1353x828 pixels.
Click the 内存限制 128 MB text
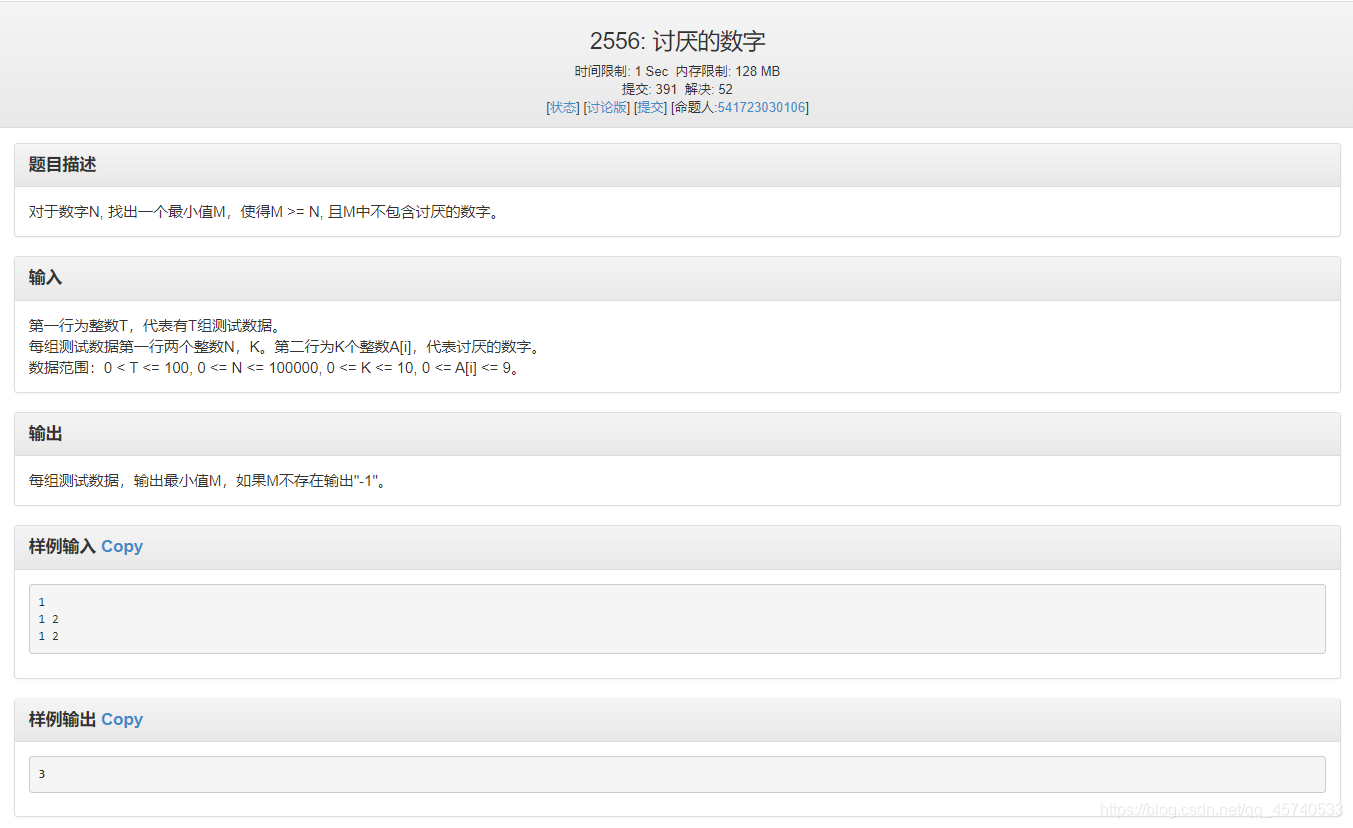point(731,71)
